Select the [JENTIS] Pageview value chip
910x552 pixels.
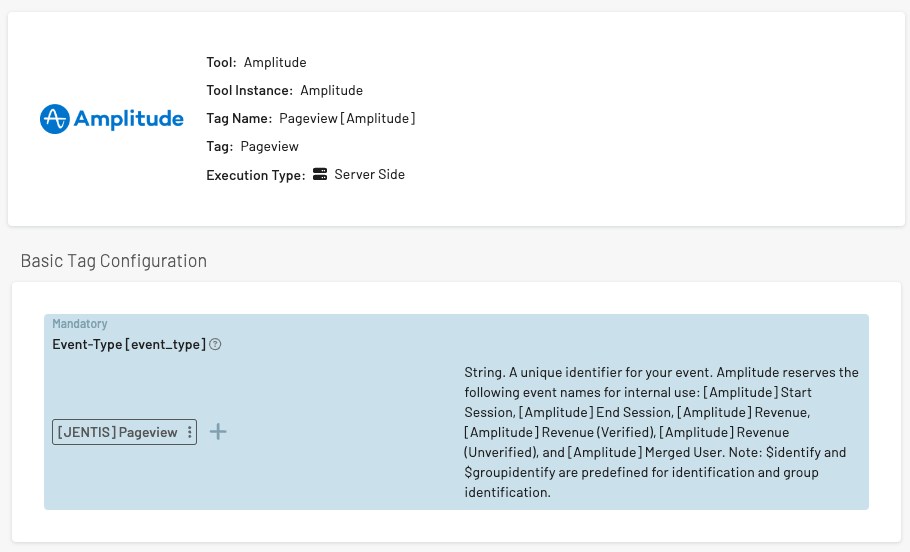pyautogui.click(x=124, y=432)
